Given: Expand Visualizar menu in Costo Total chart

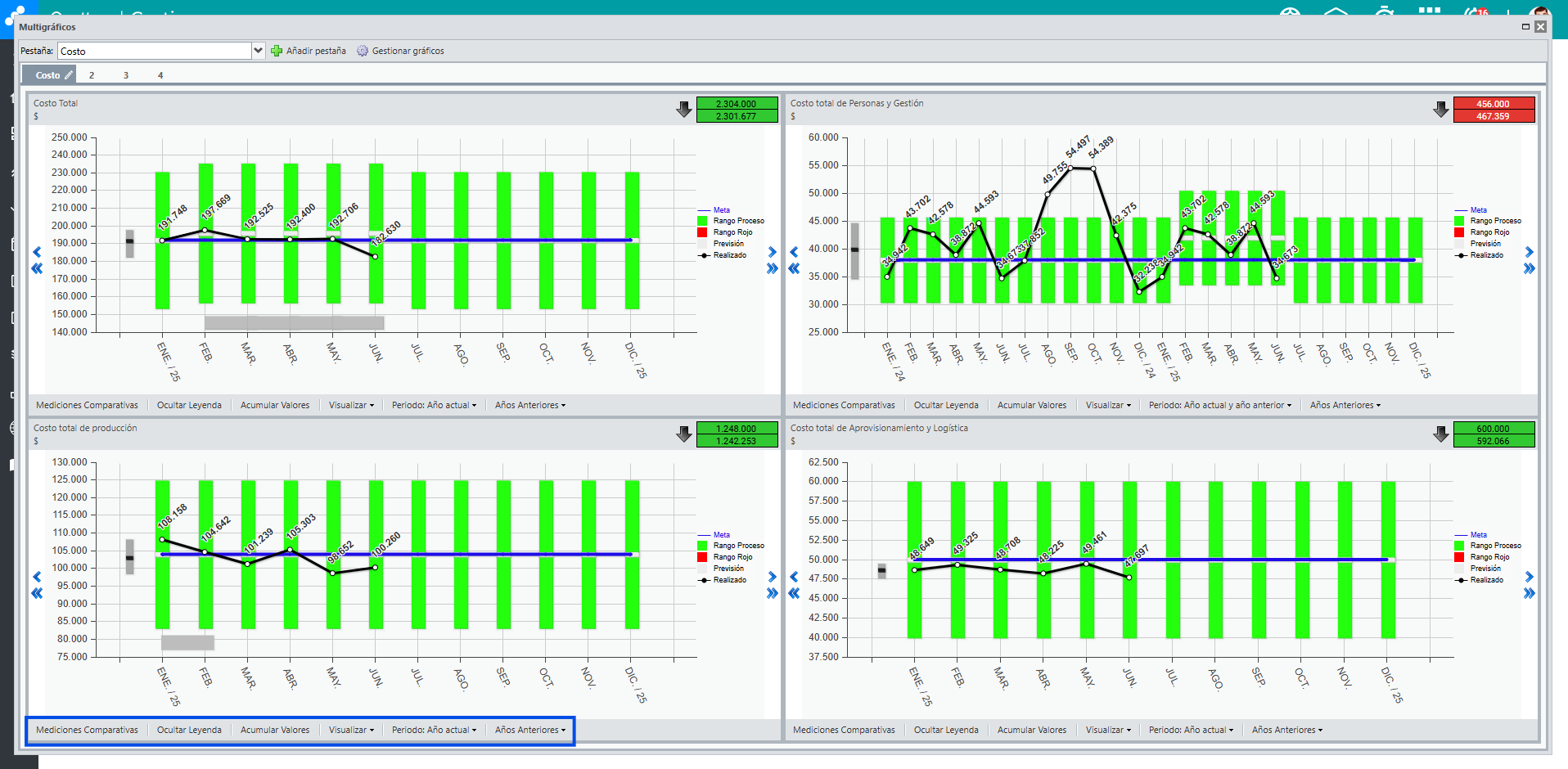Looking at the screenshot, I should click(x=351, y=405).
